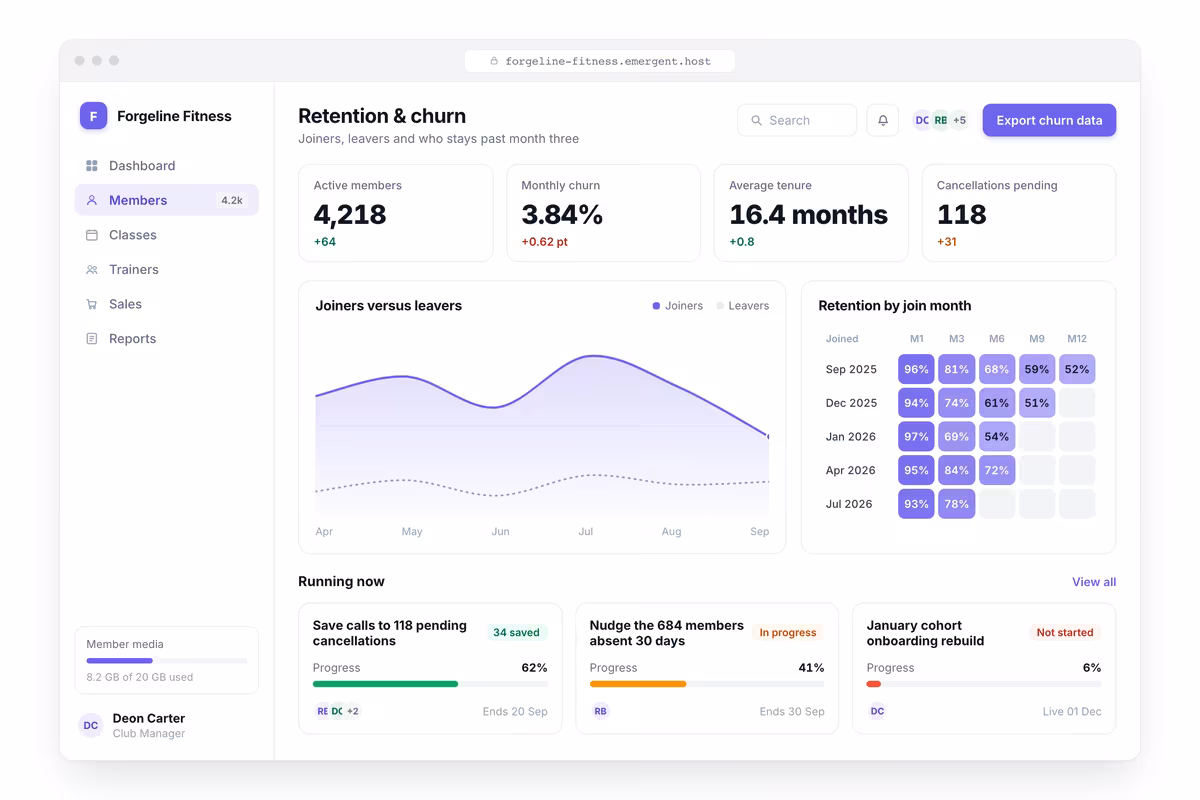Click the Sales cart icon

click(92, 304)
